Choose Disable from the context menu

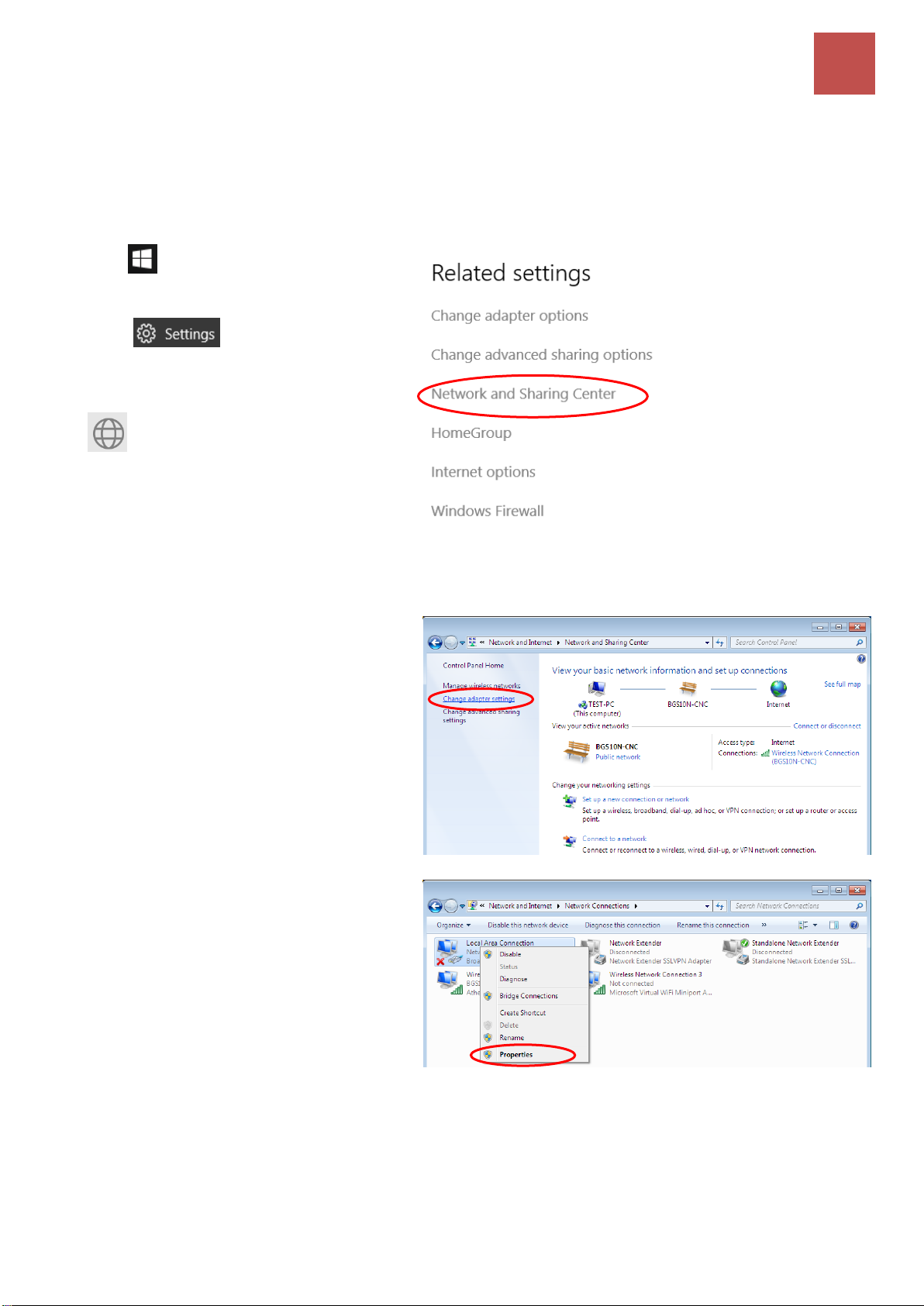point(534,954)
